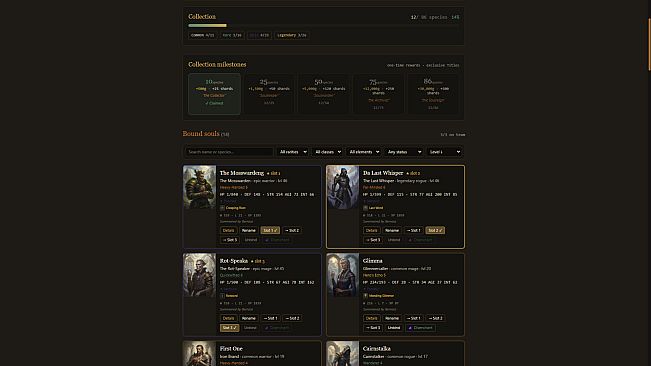The image size is (651, 366).
Task: Click Rename on The Last Whisper card
Action: [x=392, y=230]
